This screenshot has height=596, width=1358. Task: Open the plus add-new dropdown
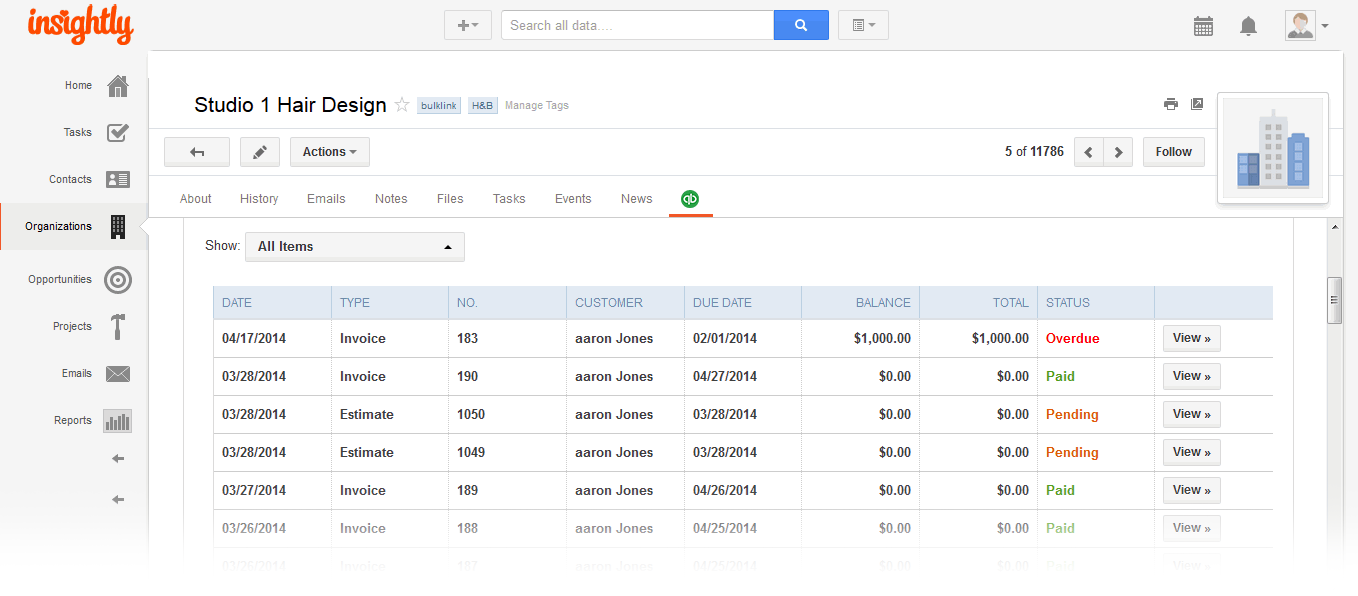click(468, 25)
